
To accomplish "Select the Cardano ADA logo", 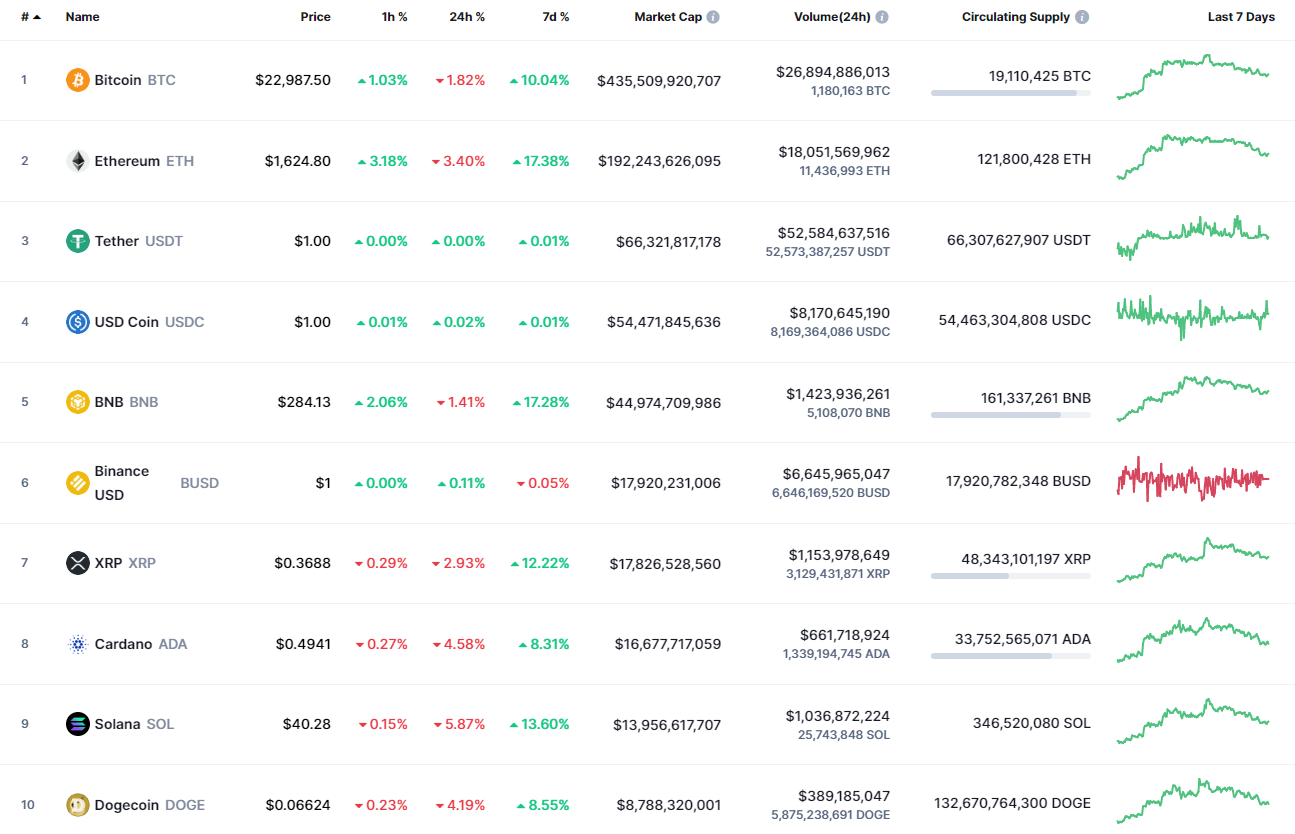I will point(77,644).
